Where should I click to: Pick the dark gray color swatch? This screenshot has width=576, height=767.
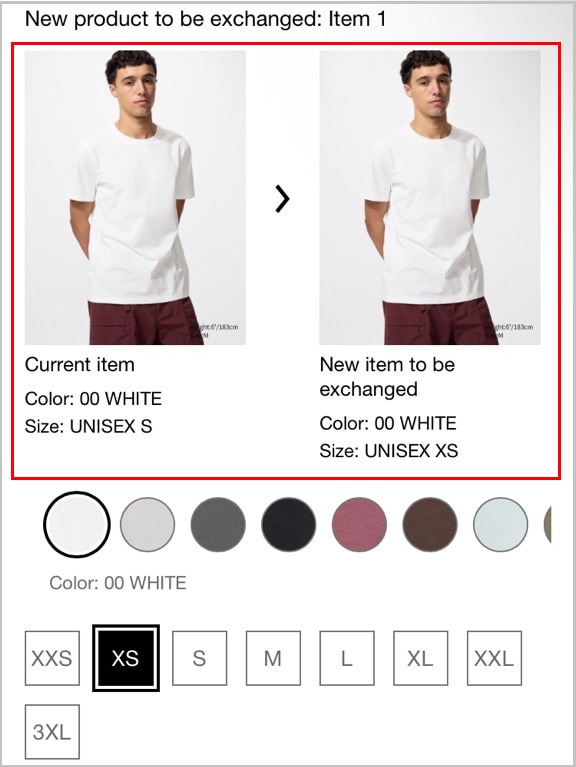click(x=218, y=524)
